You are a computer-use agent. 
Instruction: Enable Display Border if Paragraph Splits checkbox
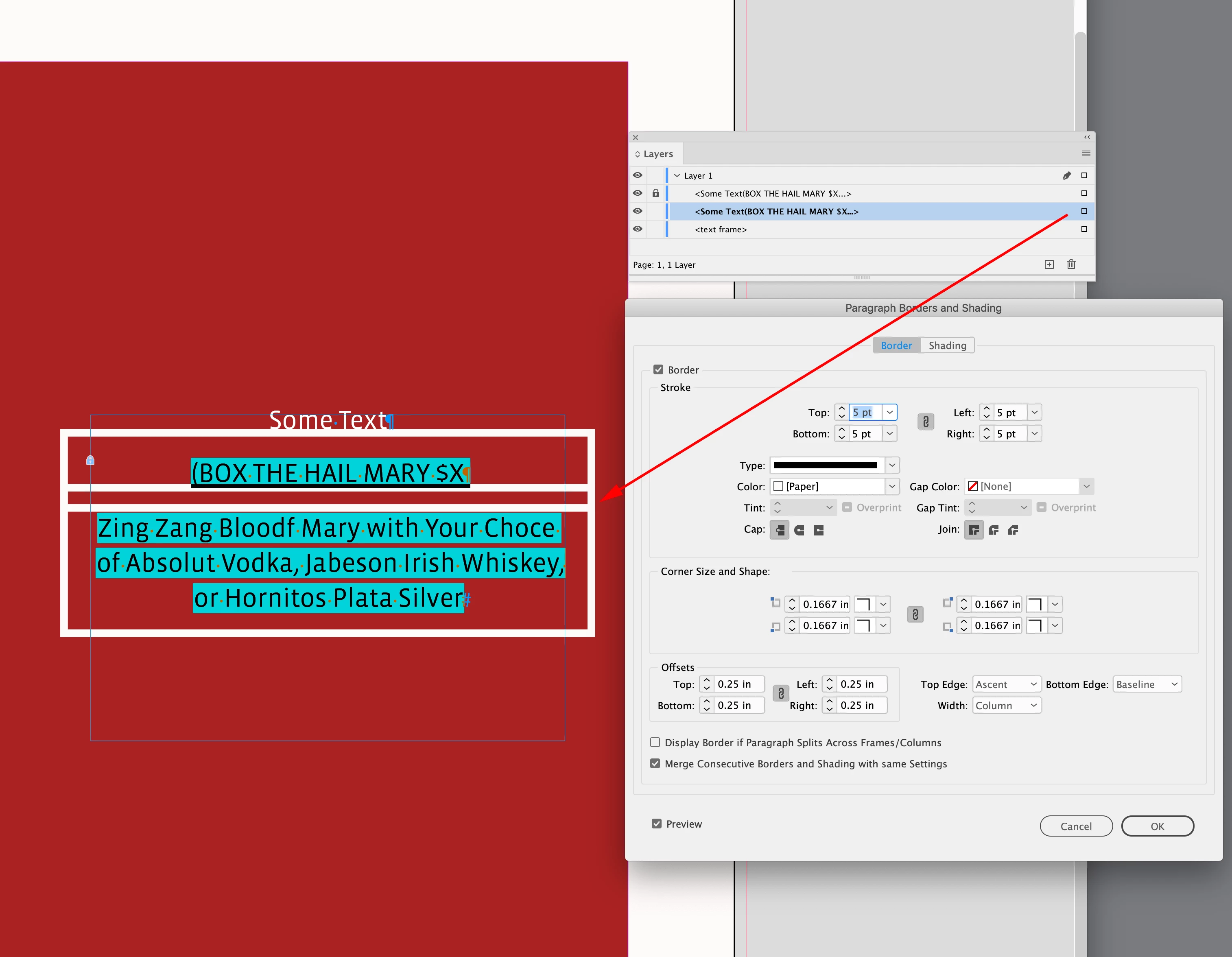655,742
